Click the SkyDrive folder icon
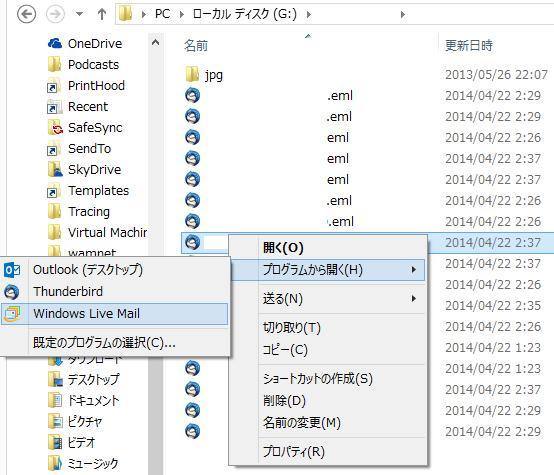The height and width of the screenshot is (475, 554). 55,170
